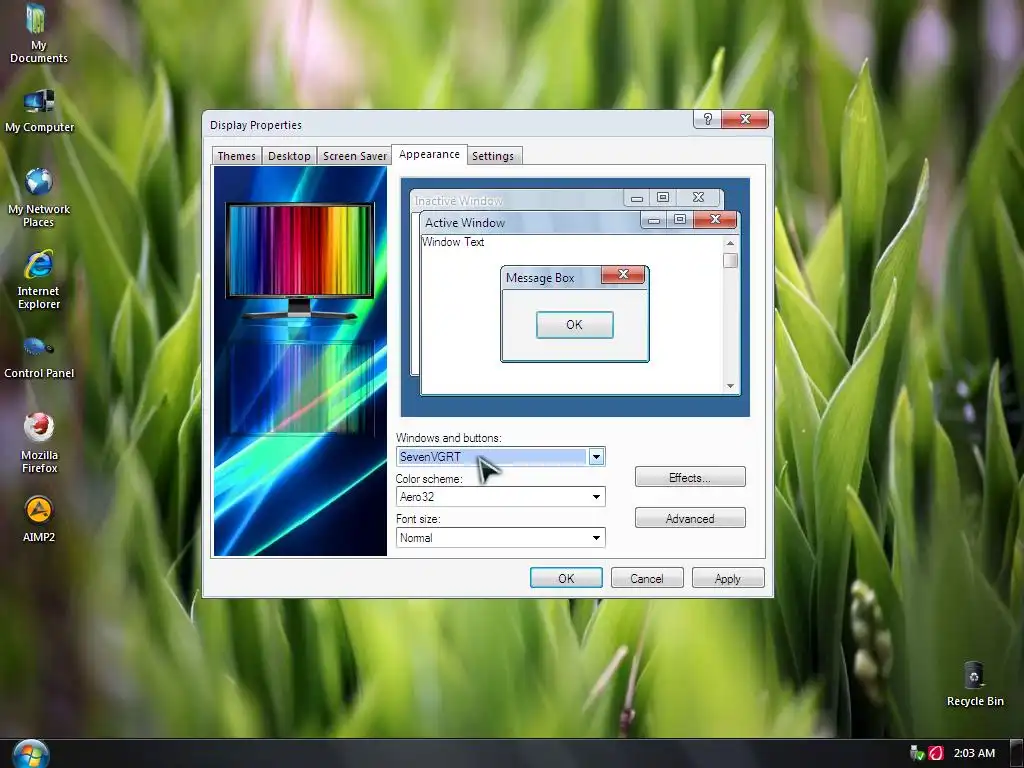Select the Appearance tab
The height and width of the screenshot is (768, 1024).
tap(429, 154)
